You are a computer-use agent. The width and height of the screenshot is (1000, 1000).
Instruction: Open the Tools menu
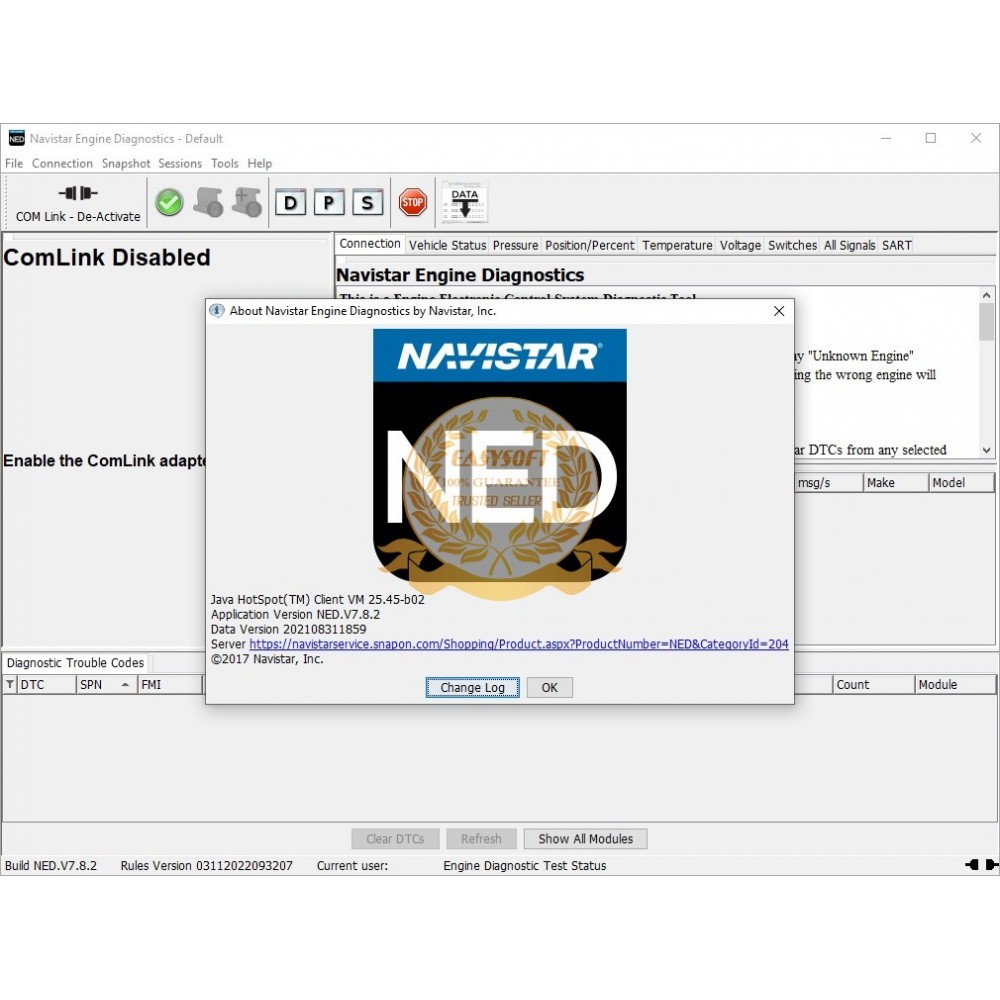225,163
